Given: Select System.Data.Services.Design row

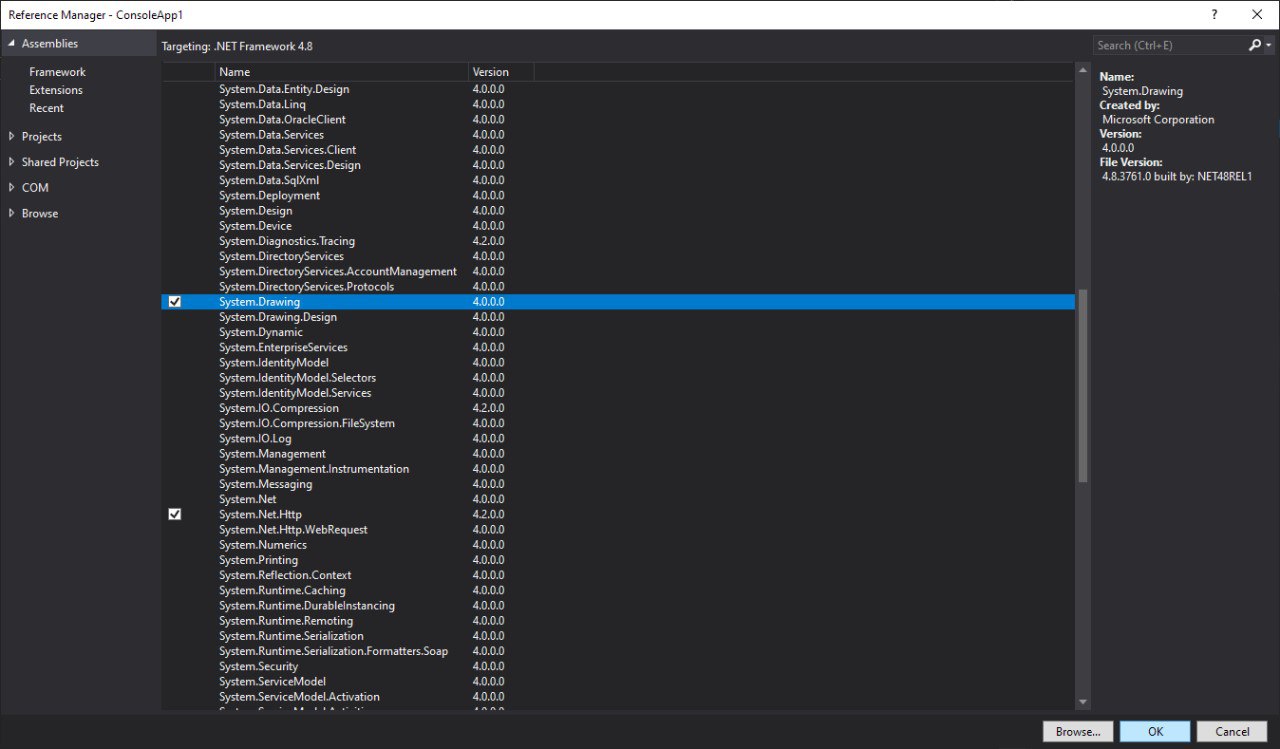Looking at the screenshot, I should 618,165.
